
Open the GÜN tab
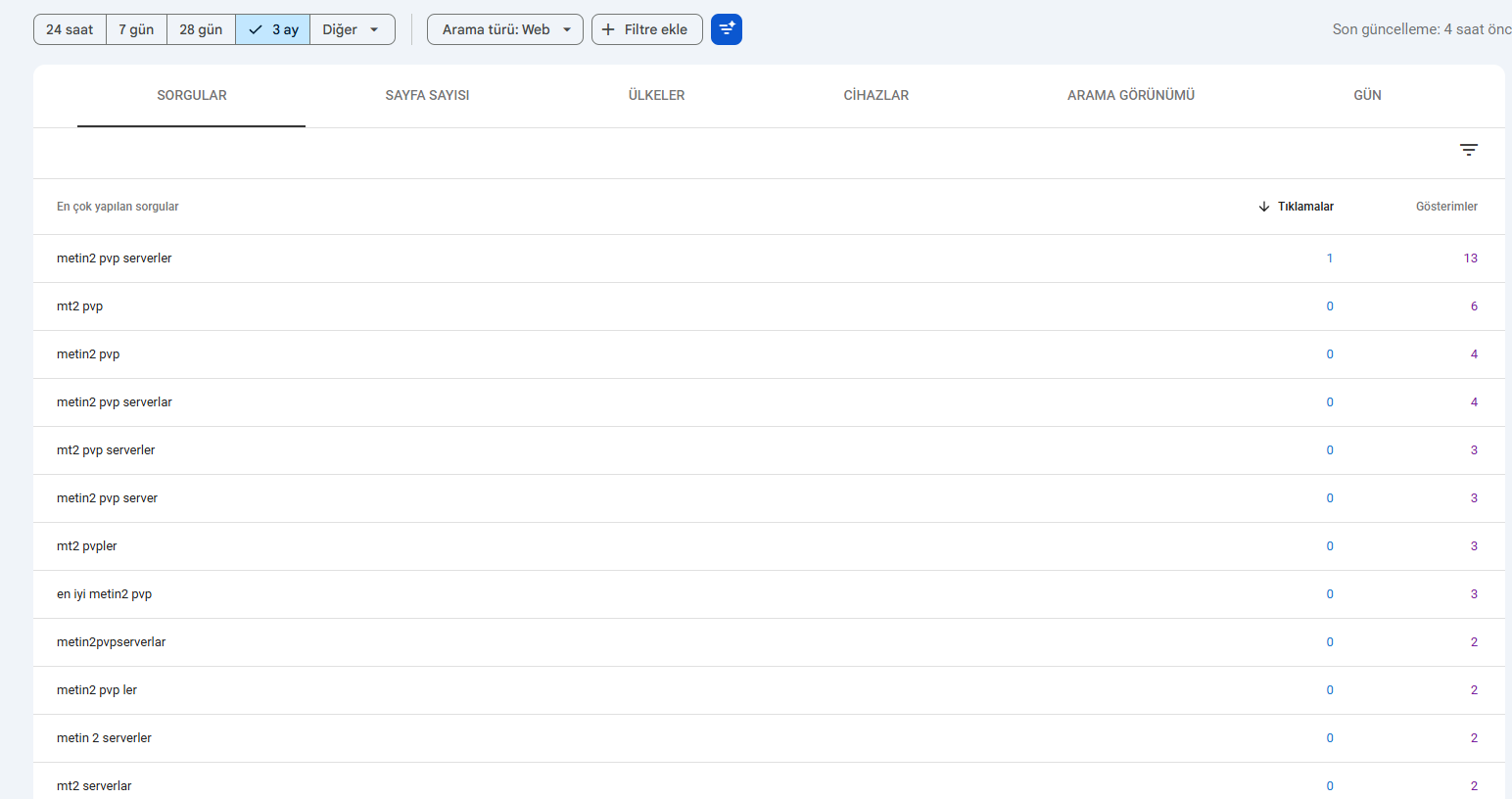tap(1367, 95)
